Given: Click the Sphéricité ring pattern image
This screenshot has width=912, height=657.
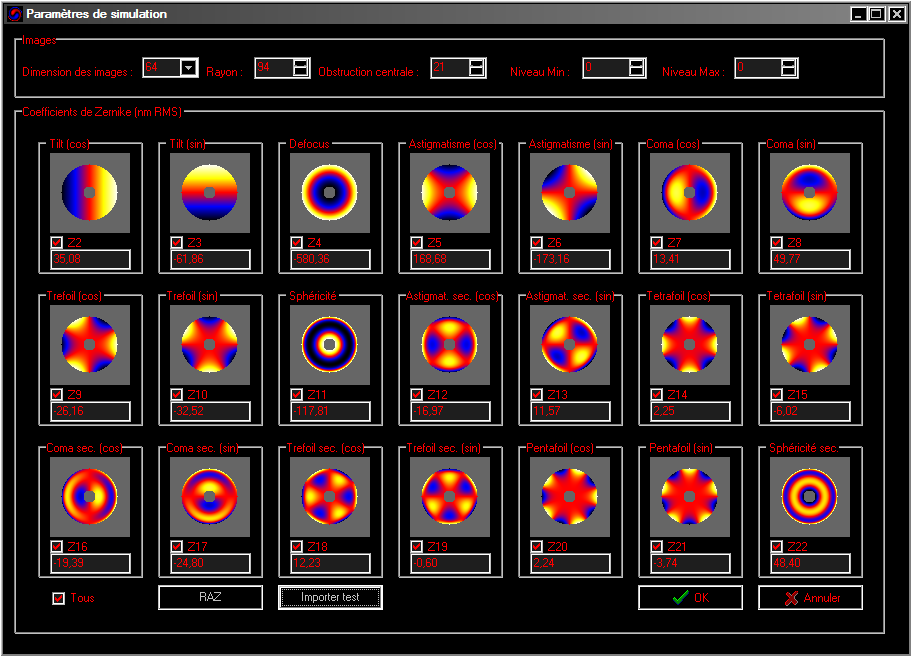Looking at the screenshot, I should 330,345.
